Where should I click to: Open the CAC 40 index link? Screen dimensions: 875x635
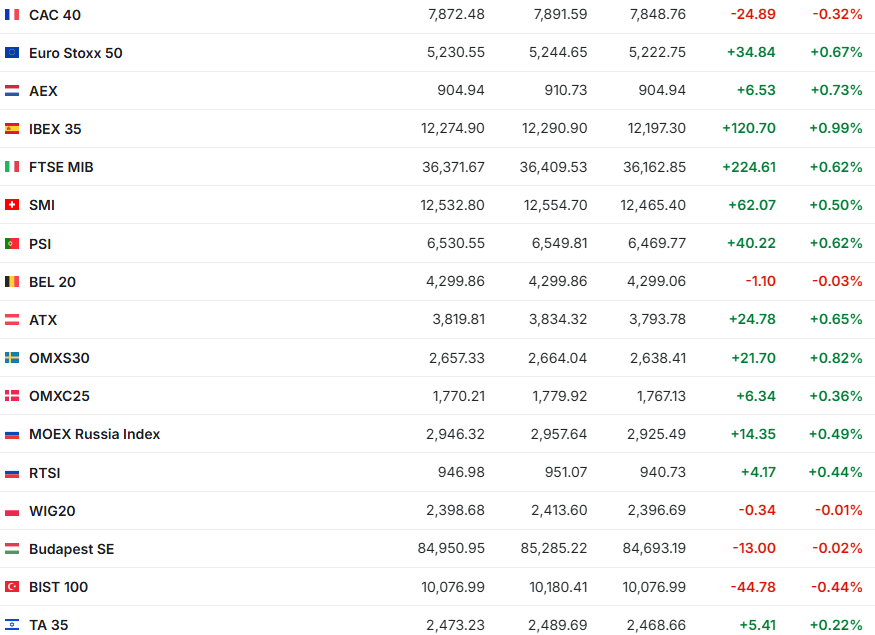(55, 15)
